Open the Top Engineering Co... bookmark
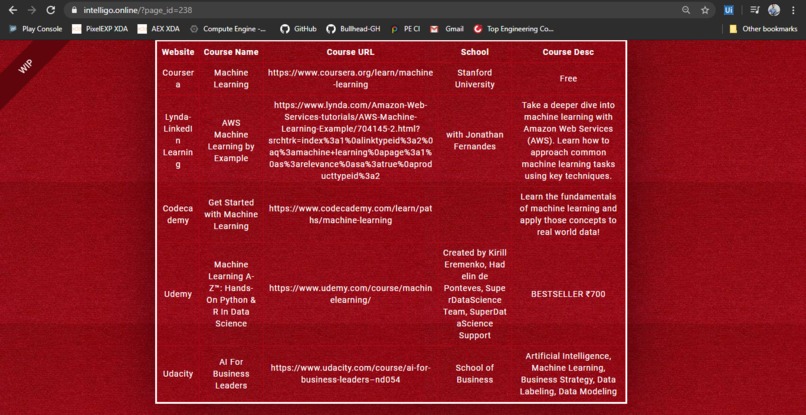806x415 pixels. (x=514, y=29)
